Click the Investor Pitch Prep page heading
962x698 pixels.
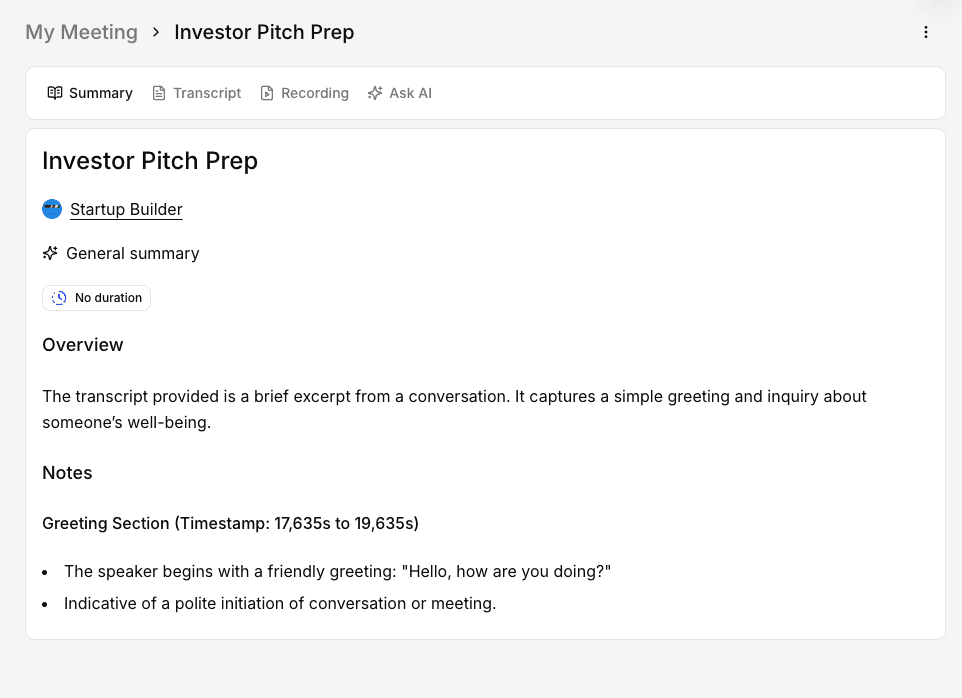[x=150, y=161]
